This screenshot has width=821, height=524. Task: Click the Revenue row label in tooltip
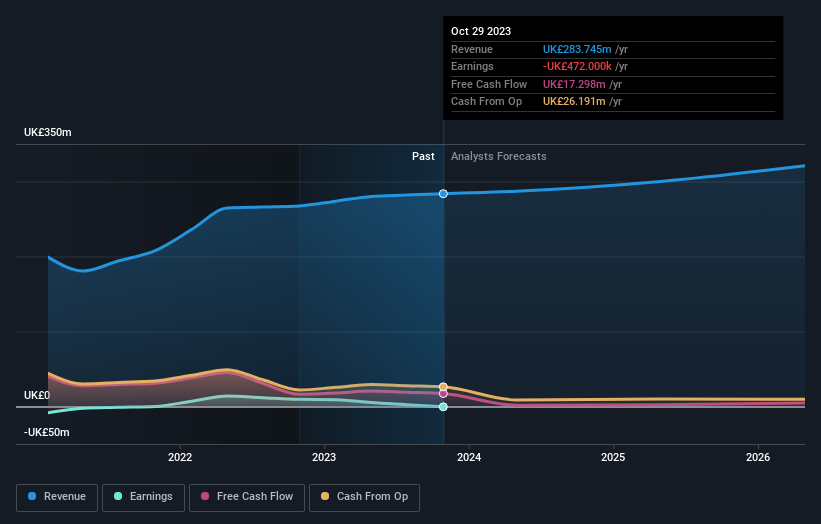[x=472, y=49]
